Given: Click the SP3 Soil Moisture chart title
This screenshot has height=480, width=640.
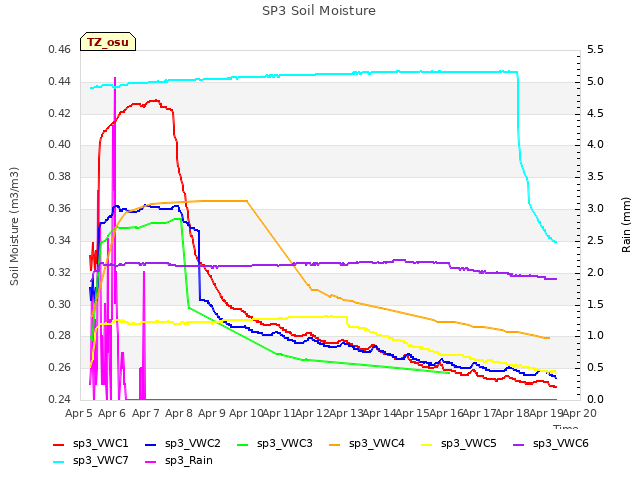Looking at the screenshot, I should [319, 11].
